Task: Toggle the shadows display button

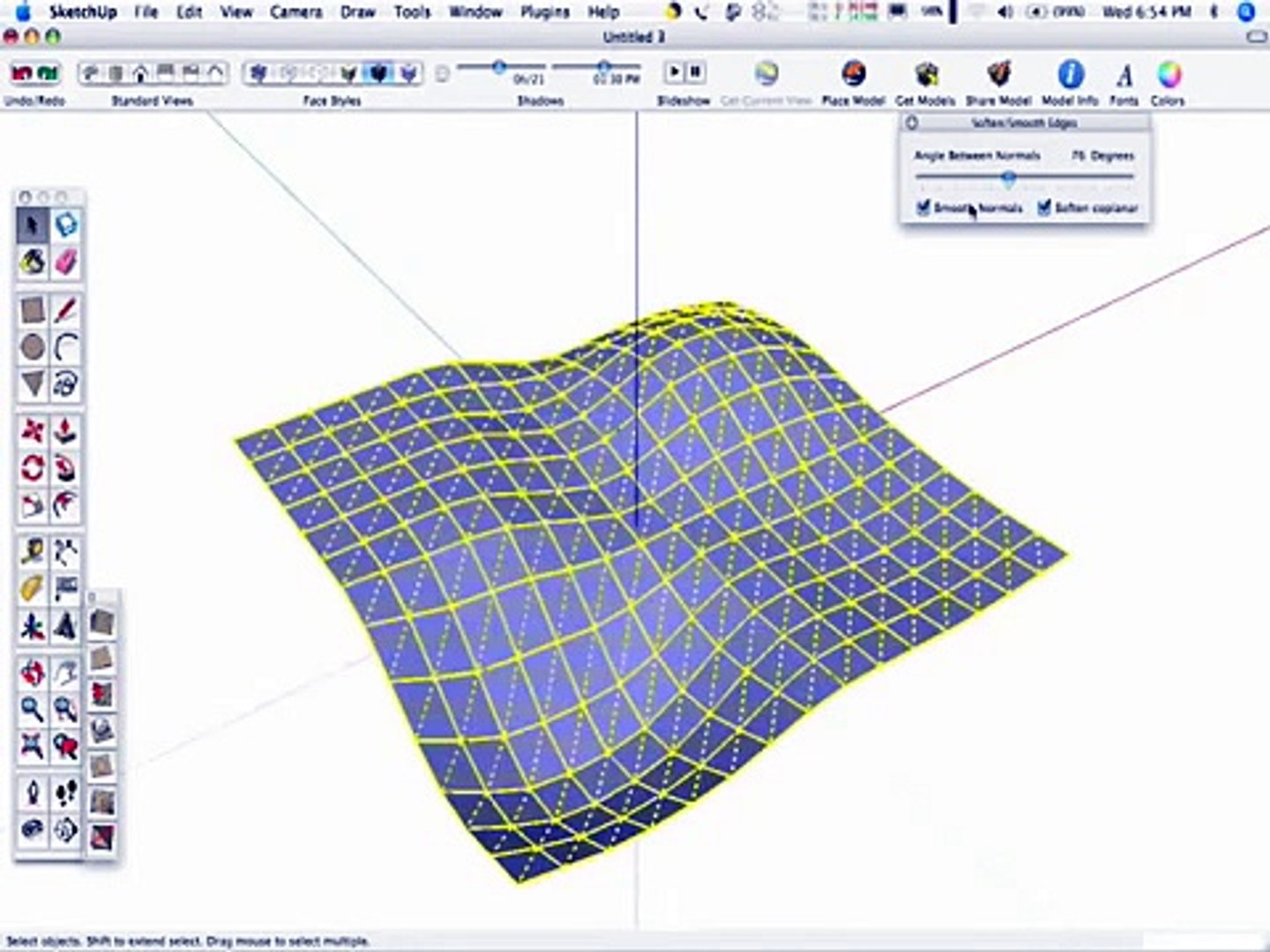Action: pos(443,73)
